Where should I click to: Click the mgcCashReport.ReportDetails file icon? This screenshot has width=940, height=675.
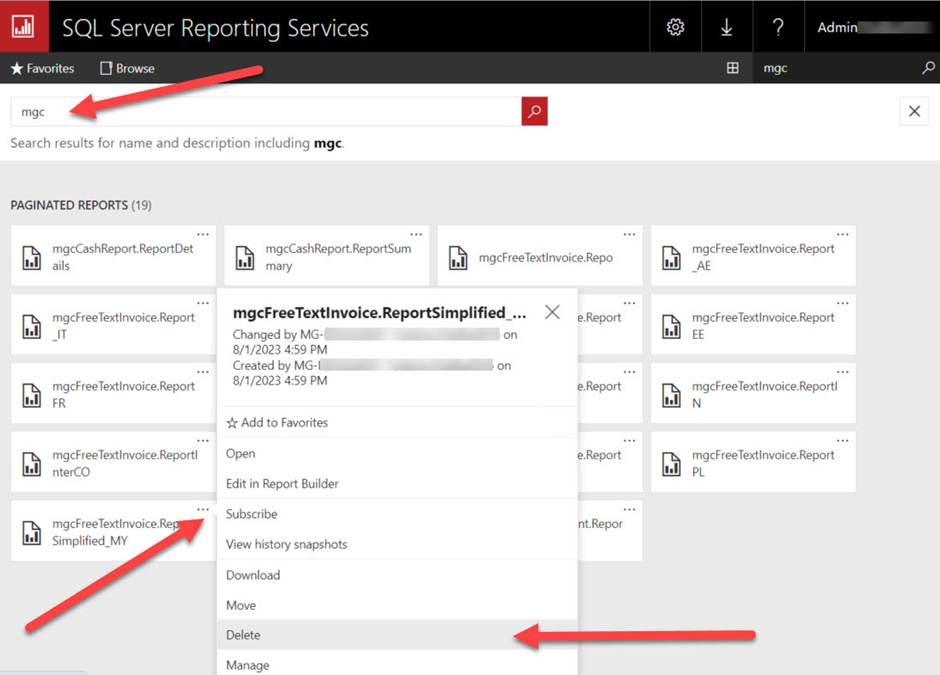[31, 258]
